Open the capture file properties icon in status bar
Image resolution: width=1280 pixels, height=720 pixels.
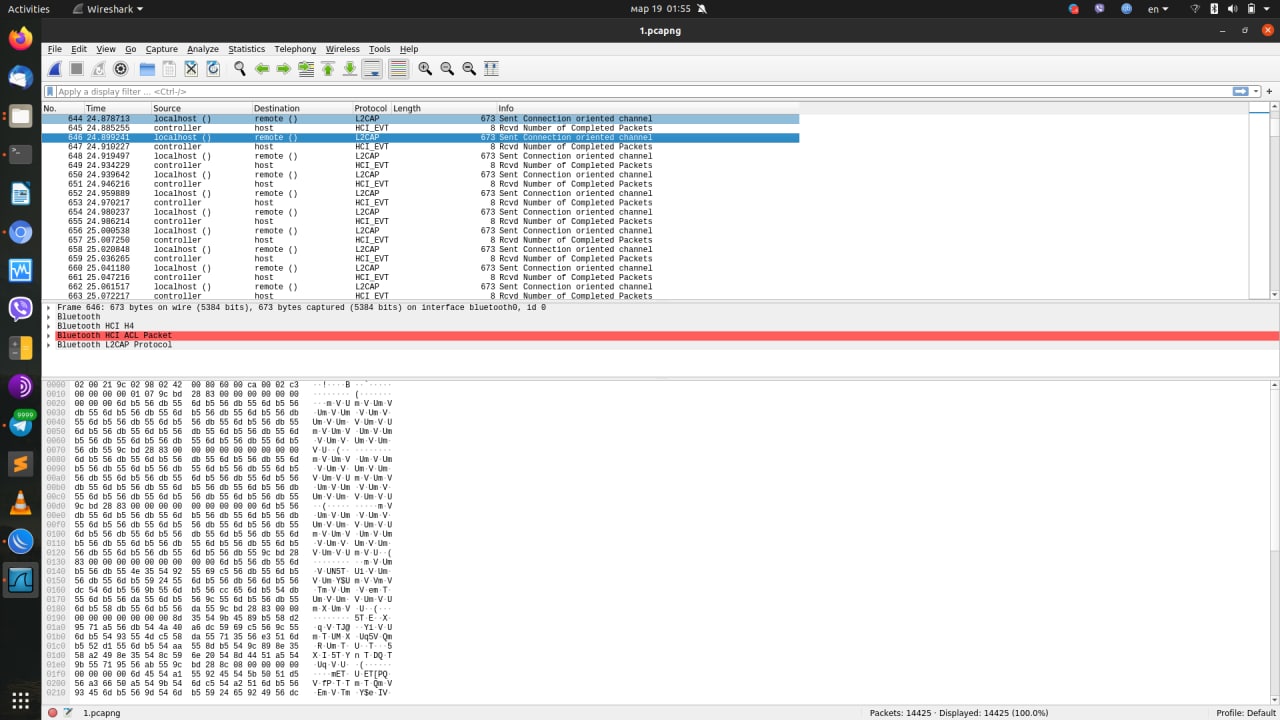pos(68,713)
